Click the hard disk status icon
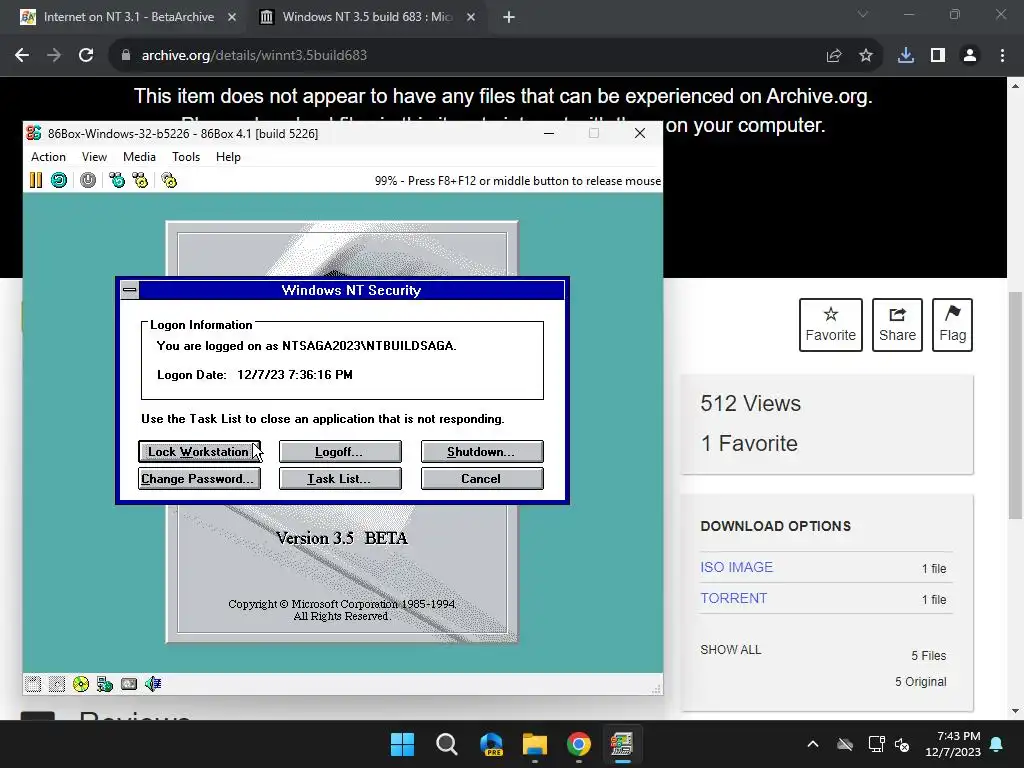 [x=129, y=684]
